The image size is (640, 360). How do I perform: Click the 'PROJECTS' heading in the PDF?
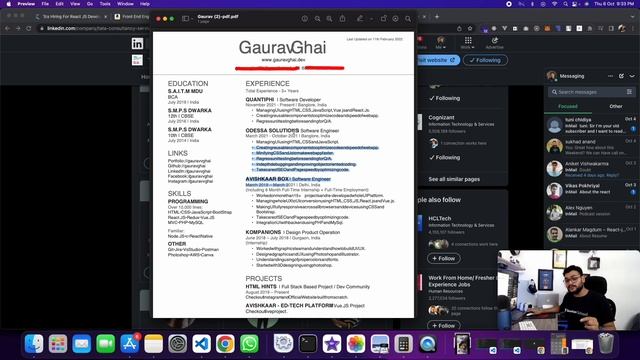coord(264,278)
